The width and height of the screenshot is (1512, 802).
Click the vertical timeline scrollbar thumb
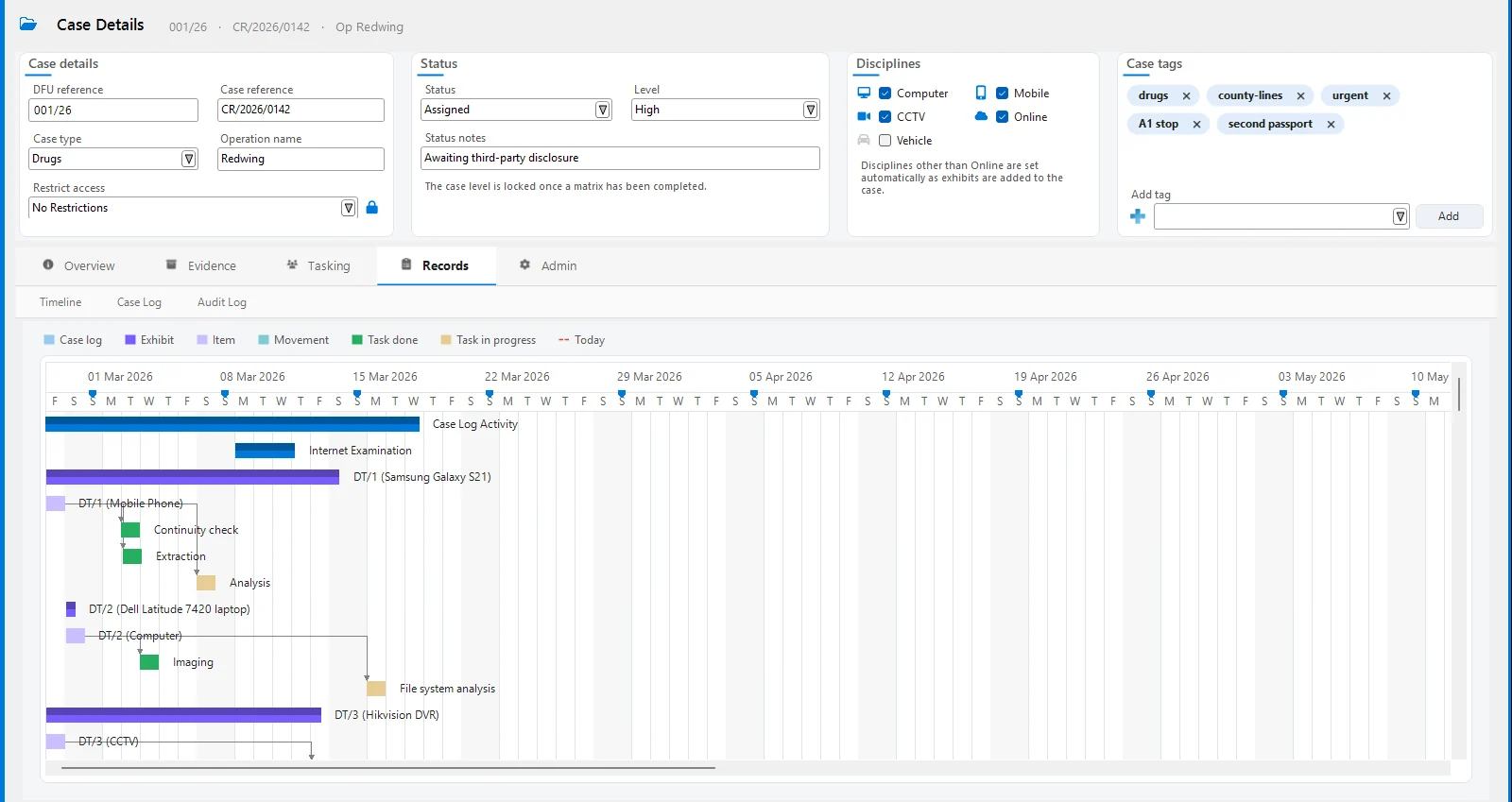pyautogui.click(x=1459, y=394)
